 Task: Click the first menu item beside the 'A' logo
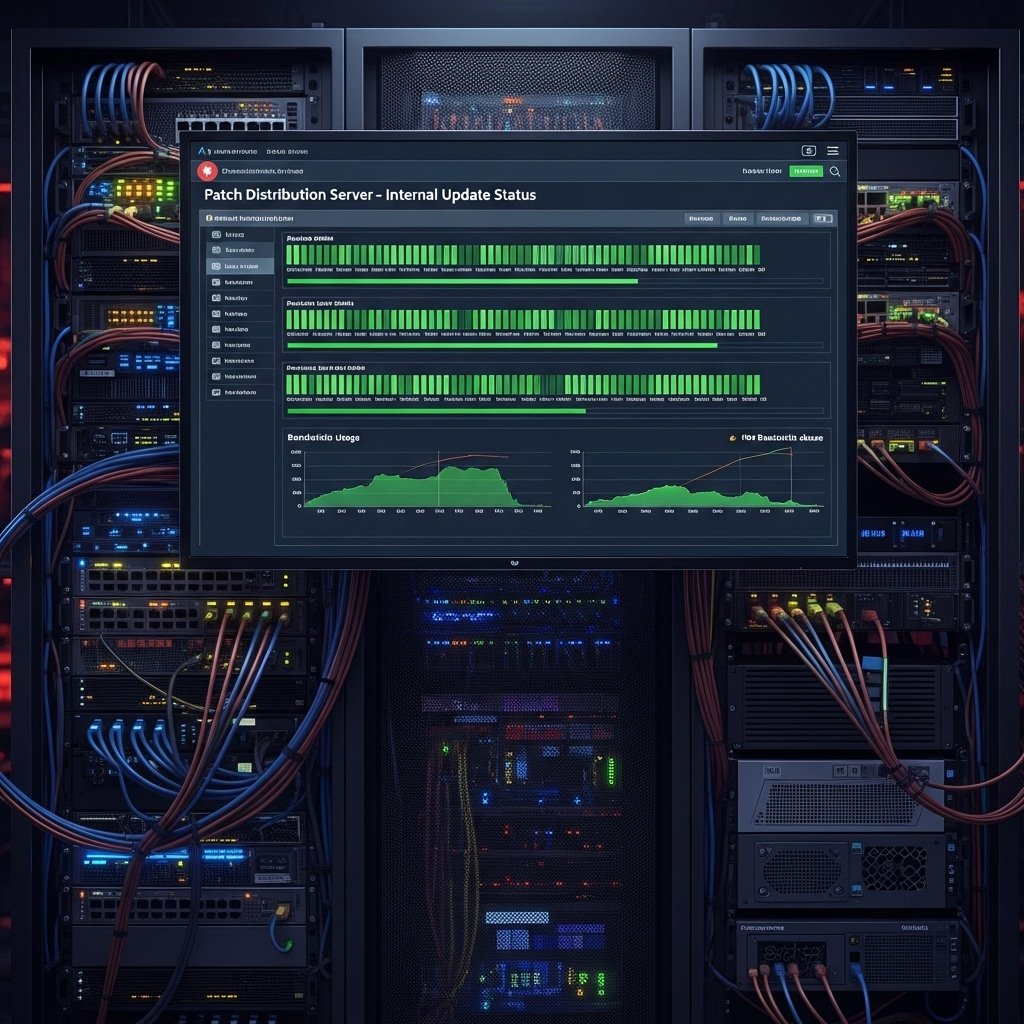pyautogui.click(x=235, y=152)
